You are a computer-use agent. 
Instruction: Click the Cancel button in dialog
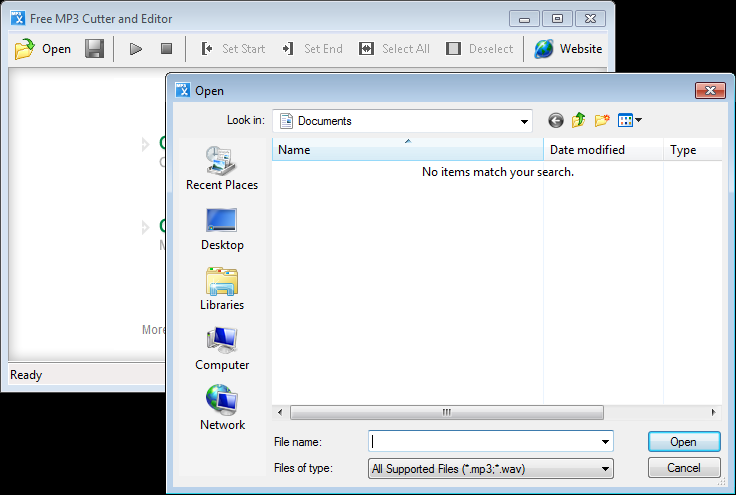pos(683,468)
